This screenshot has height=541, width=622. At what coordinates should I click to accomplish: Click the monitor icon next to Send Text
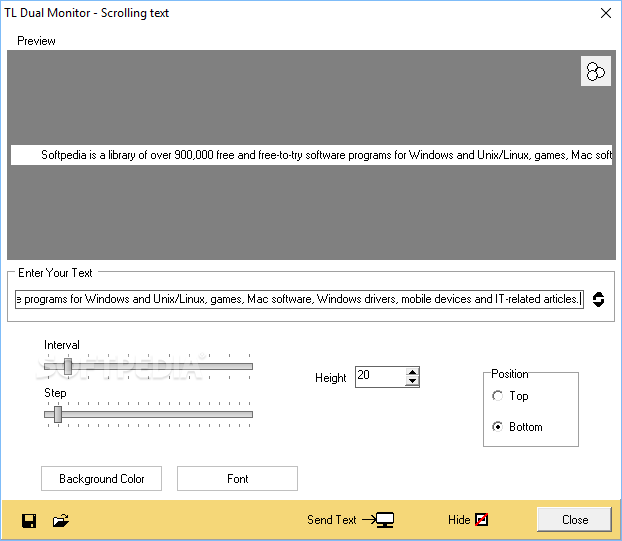click(x=385, y=520)
